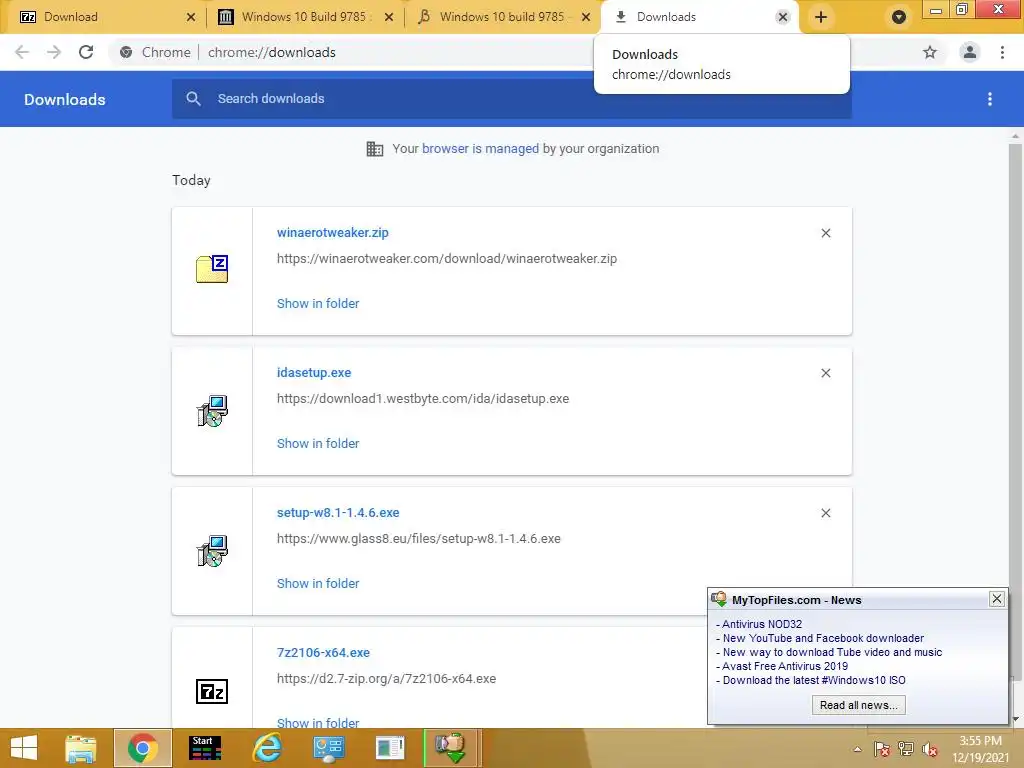Go back using the browser back arrow
This screenshot has height=768, width=1024.
[22, 52]
